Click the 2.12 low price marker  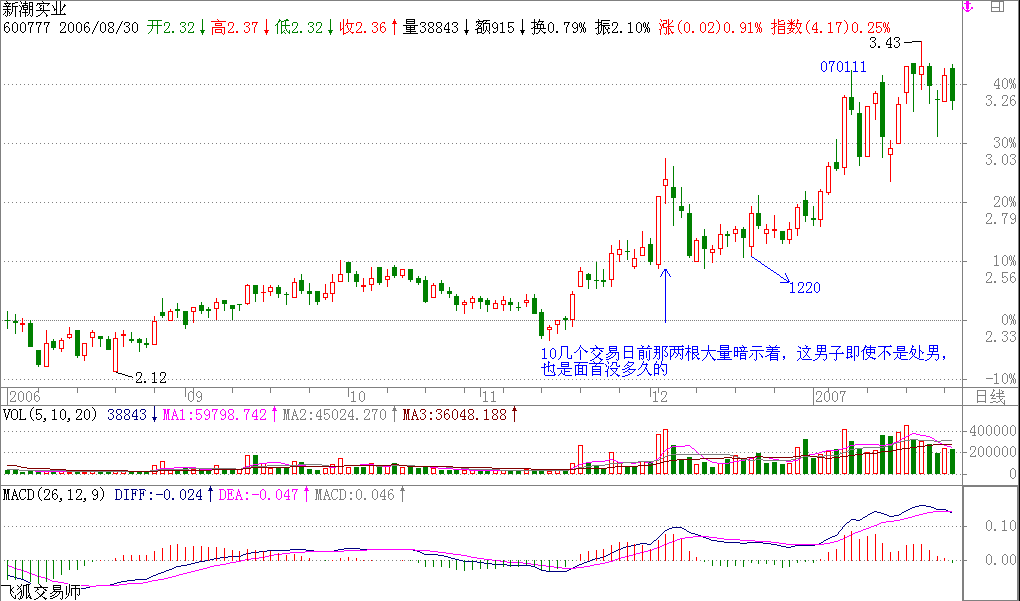coord(150,377)
